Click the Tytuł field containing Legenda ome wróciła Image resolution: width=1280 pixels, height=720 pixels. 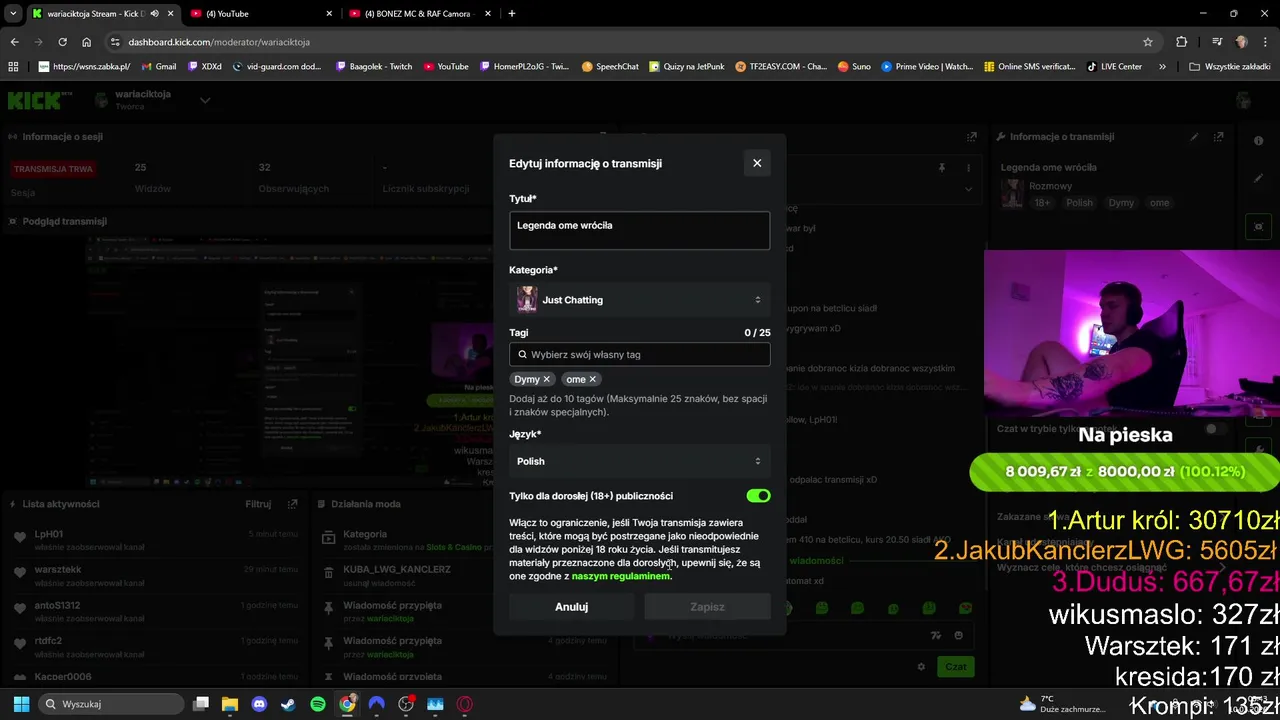click(639, 230)
